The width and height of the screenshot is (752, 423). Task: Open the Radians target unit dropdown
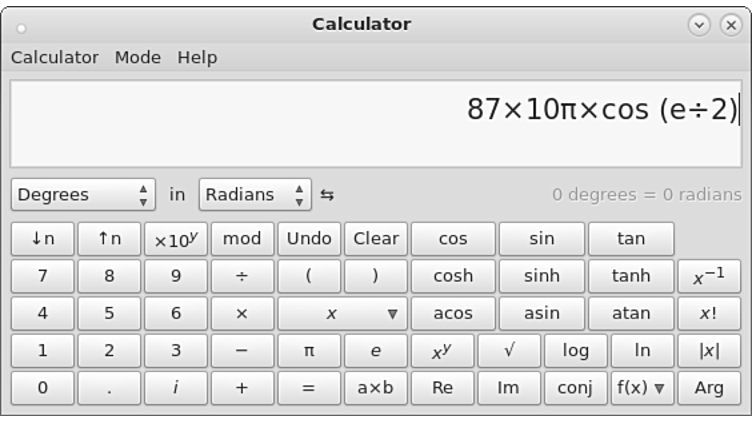255,195
